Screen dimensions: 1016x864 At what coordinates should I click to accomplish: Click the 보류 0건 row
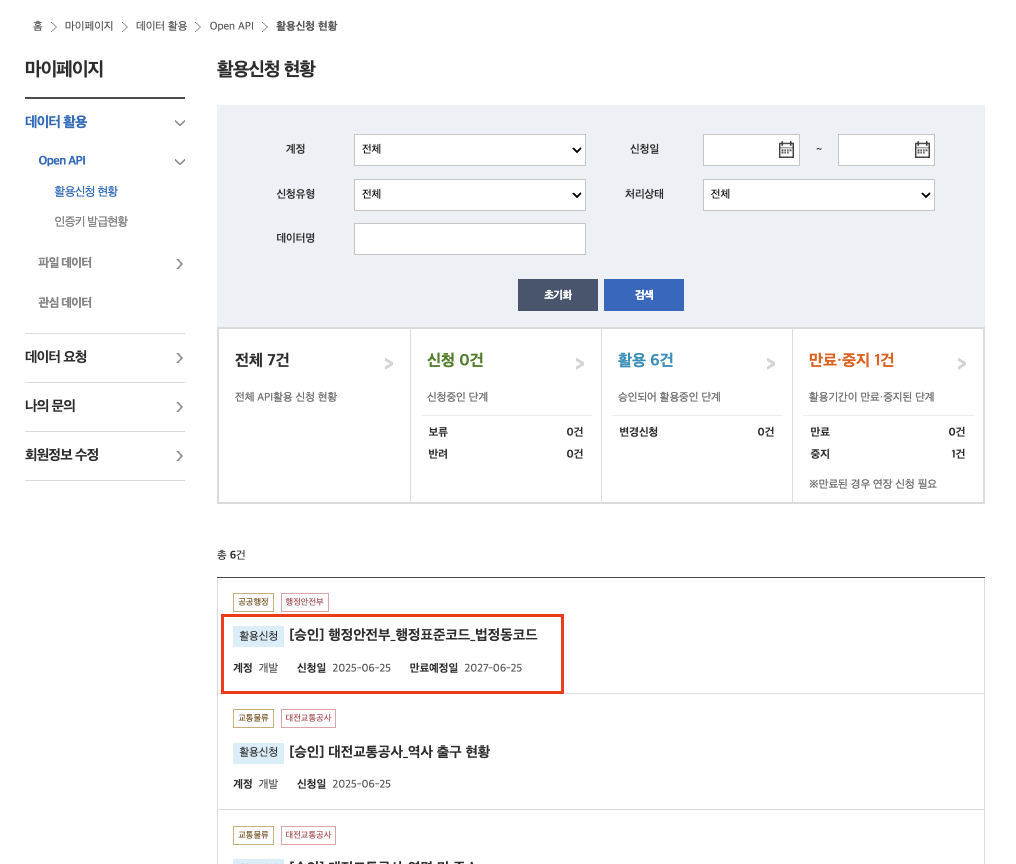coord(505,432)
